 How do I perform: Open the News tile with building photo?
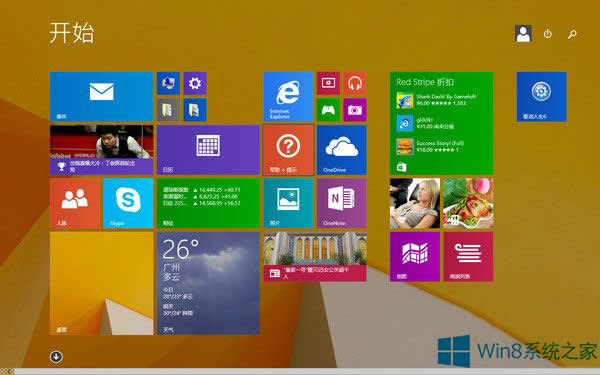point(315,257)
